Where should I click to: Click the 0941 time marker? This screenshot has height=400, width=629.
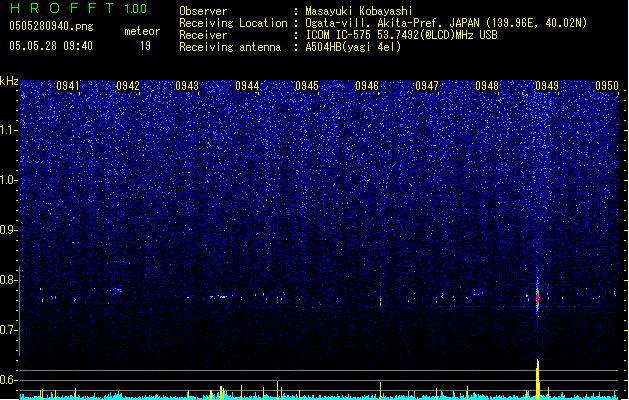[68, 86]
